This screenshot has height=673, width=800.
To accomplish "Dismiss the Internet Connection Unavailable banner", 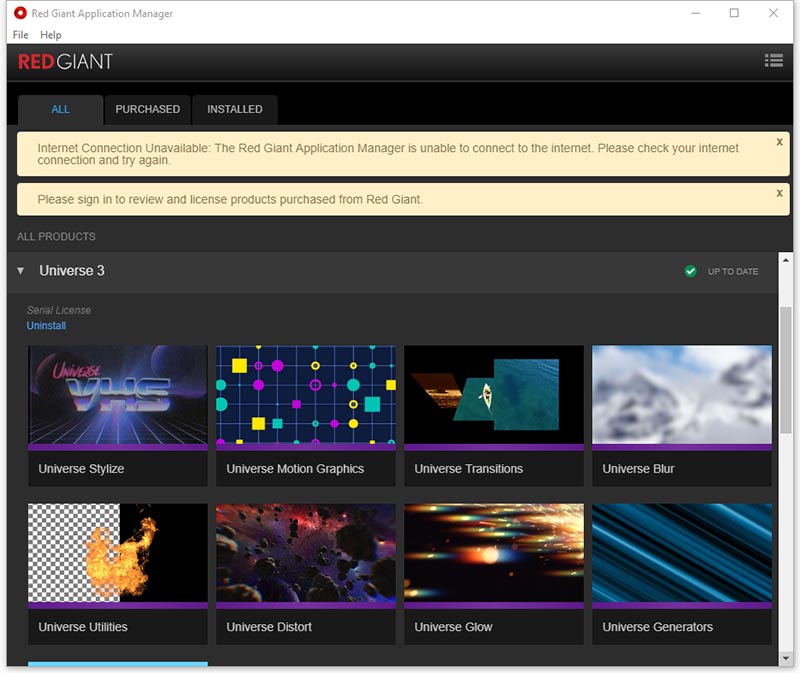I will (x=779, y=142).
